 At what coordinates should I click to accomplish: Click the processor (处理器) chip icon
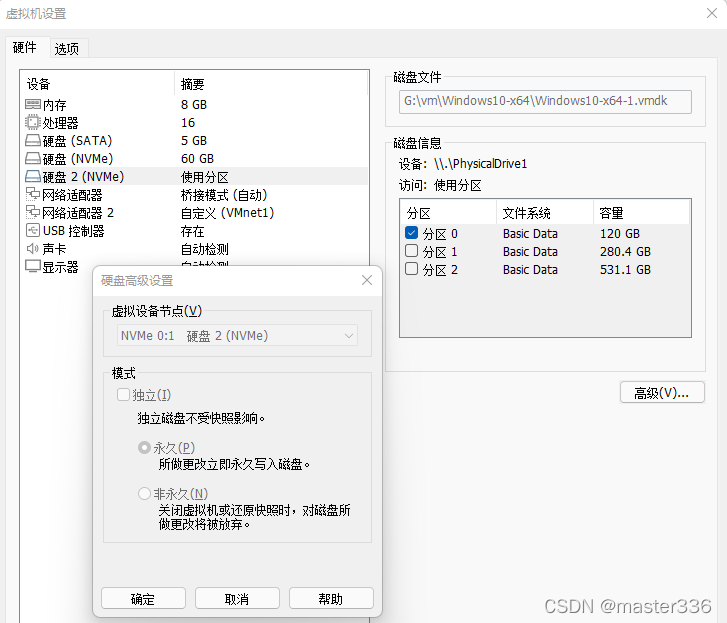(x=32, y=122)
